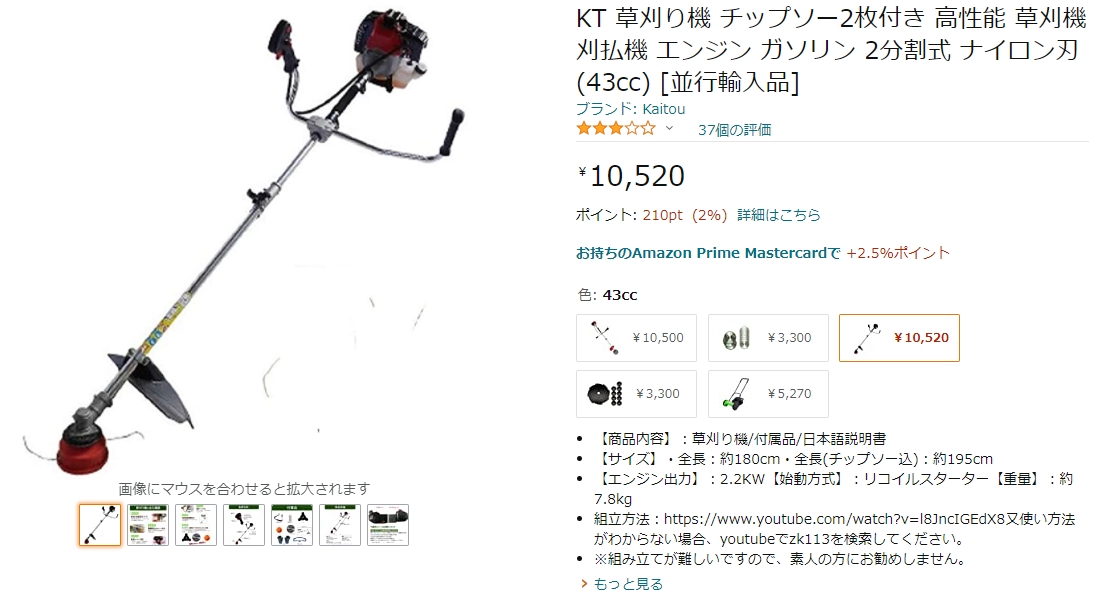Follow the Amazon Prime Mastercard offer link

click(x=708, y=253)
